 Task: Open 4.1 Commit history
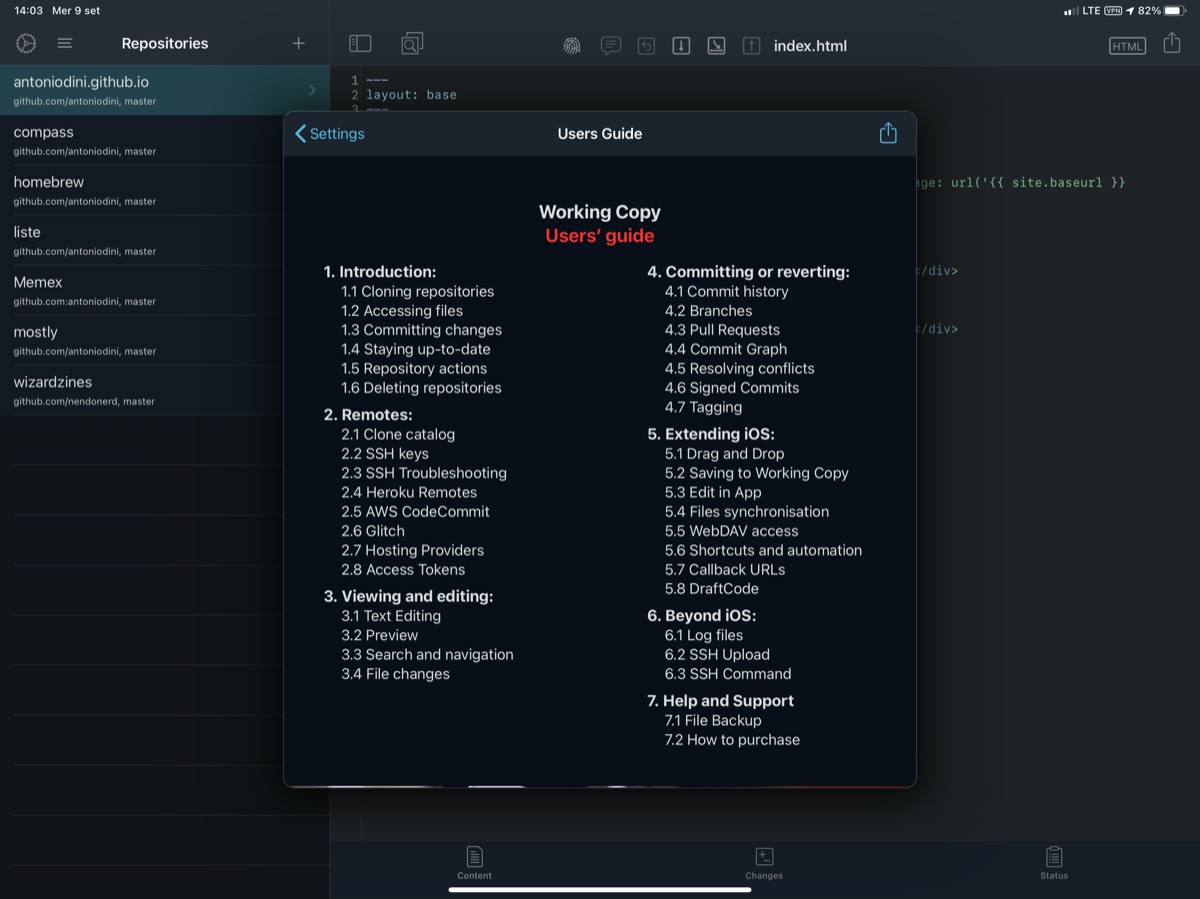pyautogui.click(x=727, y=291)
